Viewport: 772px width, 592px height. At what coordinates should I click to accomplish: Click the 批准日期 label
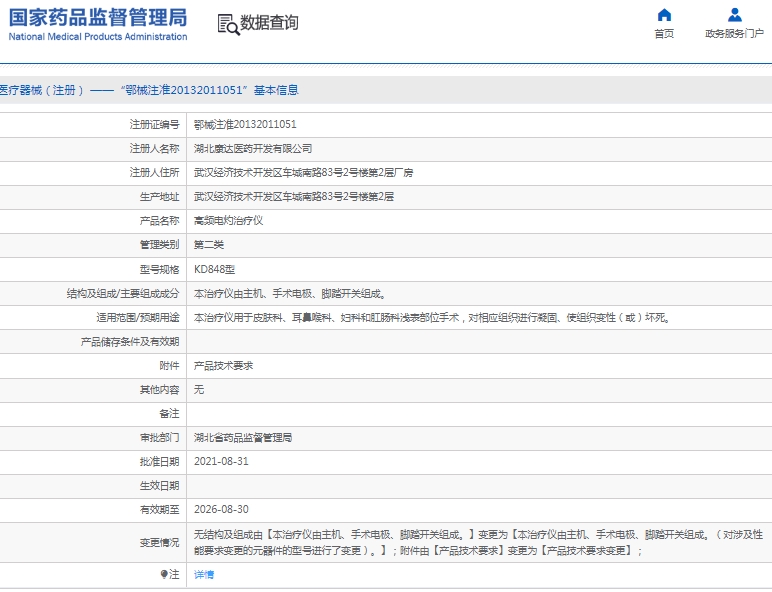click(x=160, y=461)
